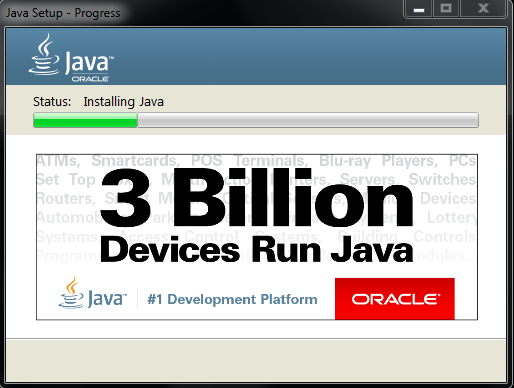
Task: Click the 'Devices Run Java' headline
Action: [x=257, y=250]
